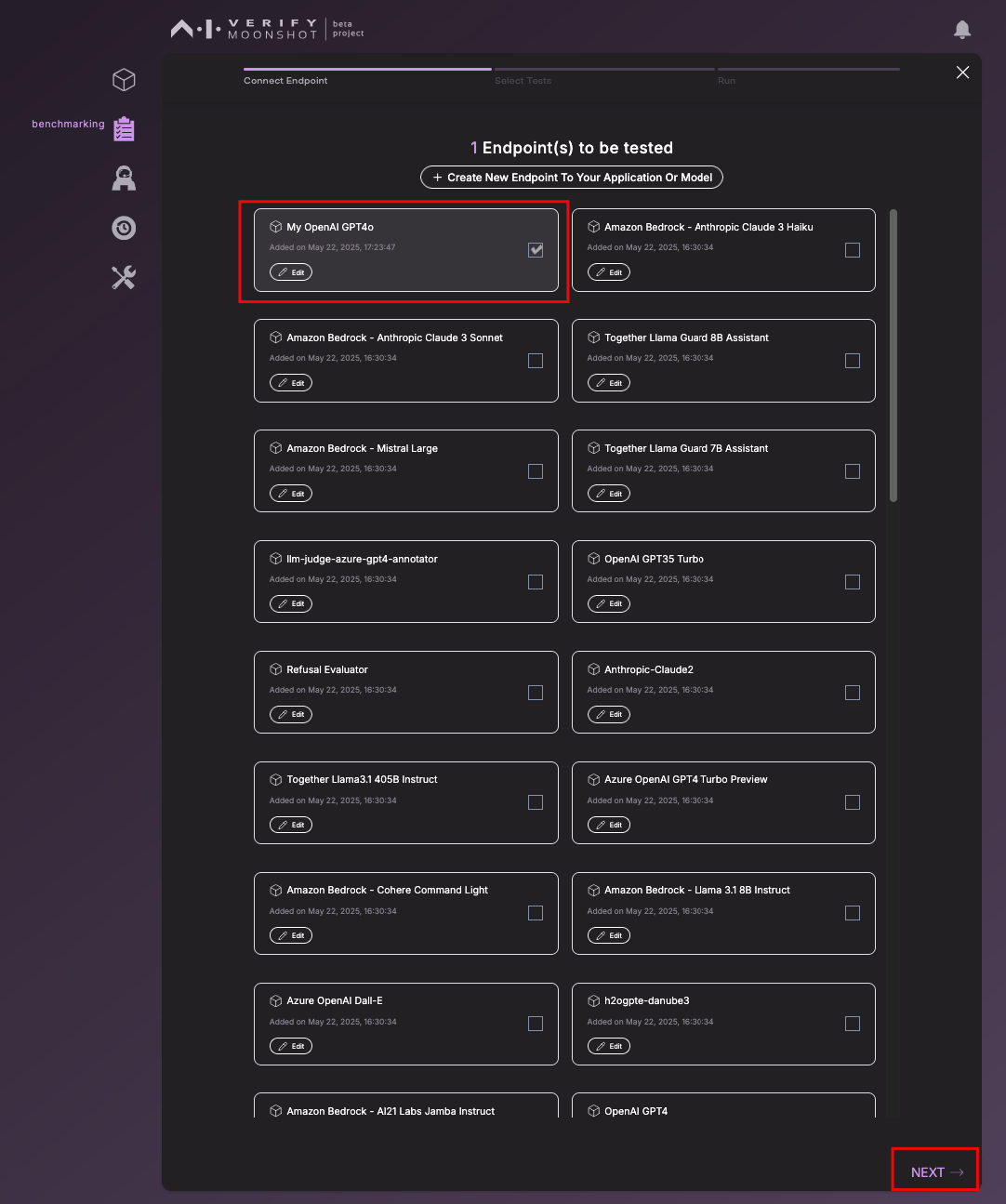Click NEXT to proceed
The width and height of the screenshot is (1006, 1204).
pyautogui.click(x=936, y=1172)
